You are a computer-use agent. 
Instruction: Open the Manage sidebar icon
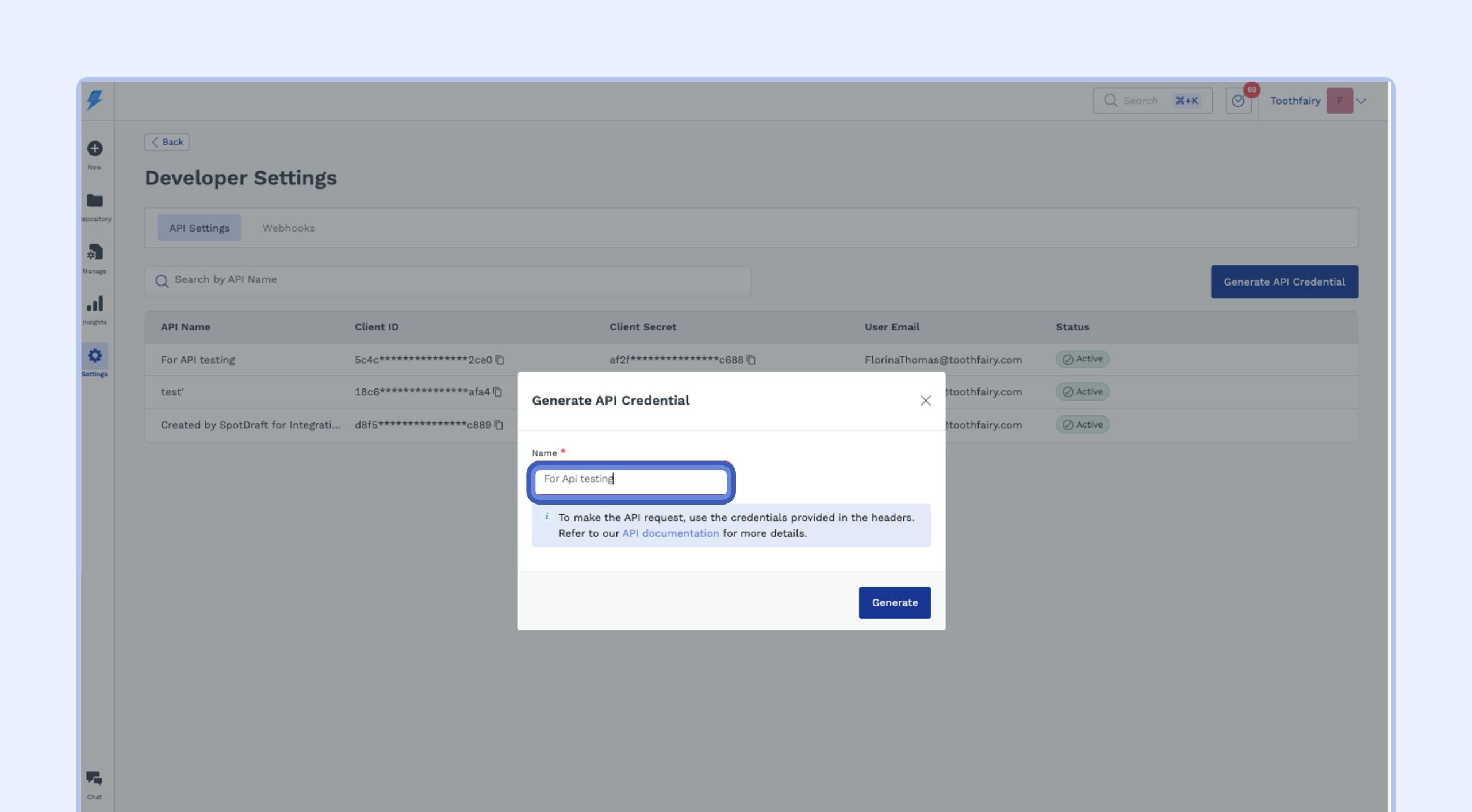[95, 252]
